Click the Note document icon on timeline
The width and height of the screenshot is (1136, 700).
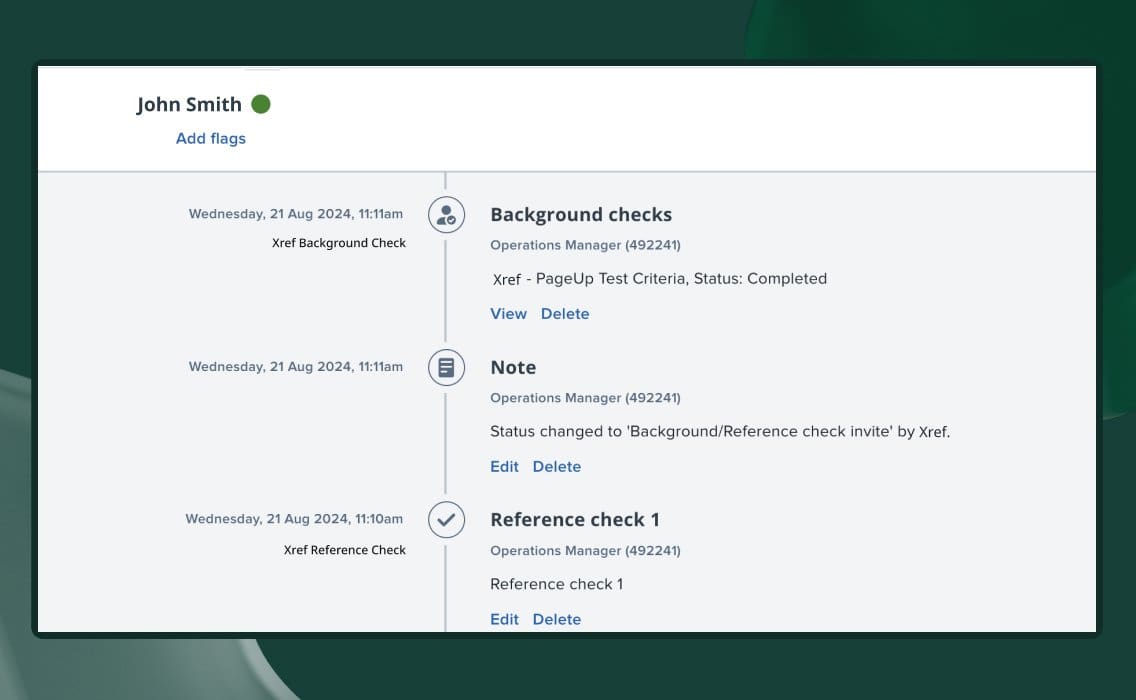(446, 368)
